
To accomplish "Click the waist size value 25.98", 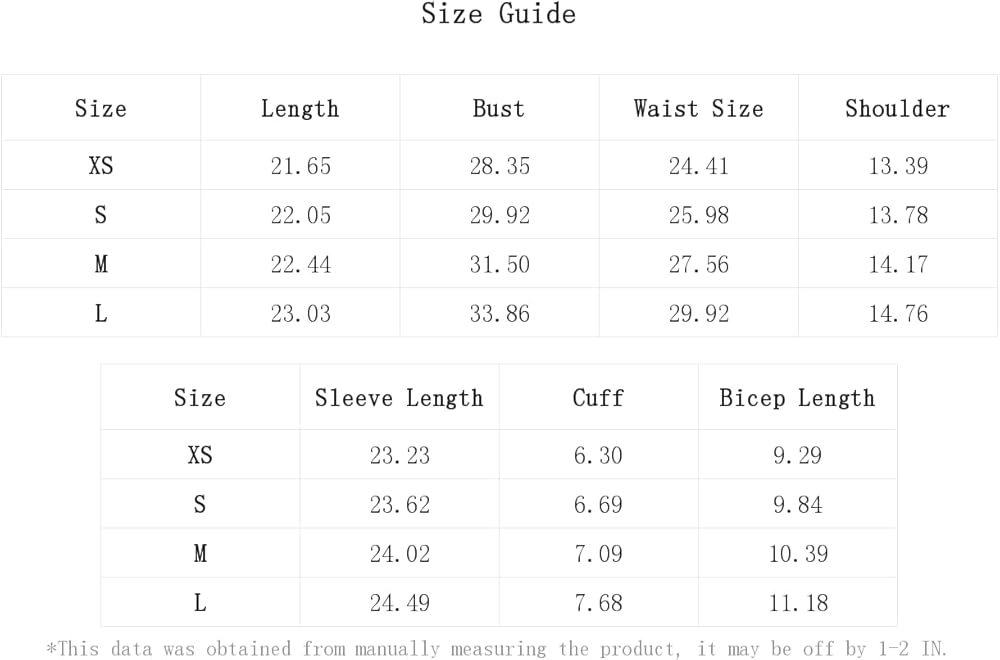I will click(x=698, y=215).
